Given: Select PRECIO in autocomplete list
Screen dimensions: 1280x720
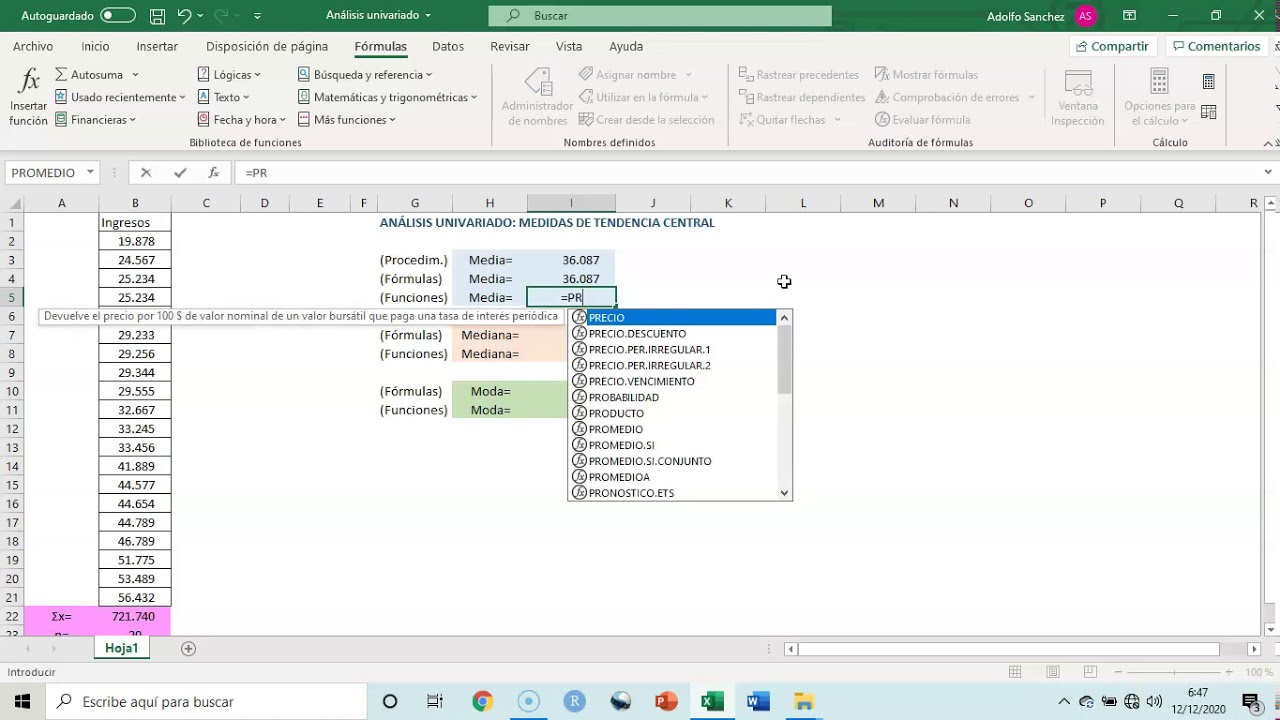Looking at the screenshot, I should click(673, 318).
